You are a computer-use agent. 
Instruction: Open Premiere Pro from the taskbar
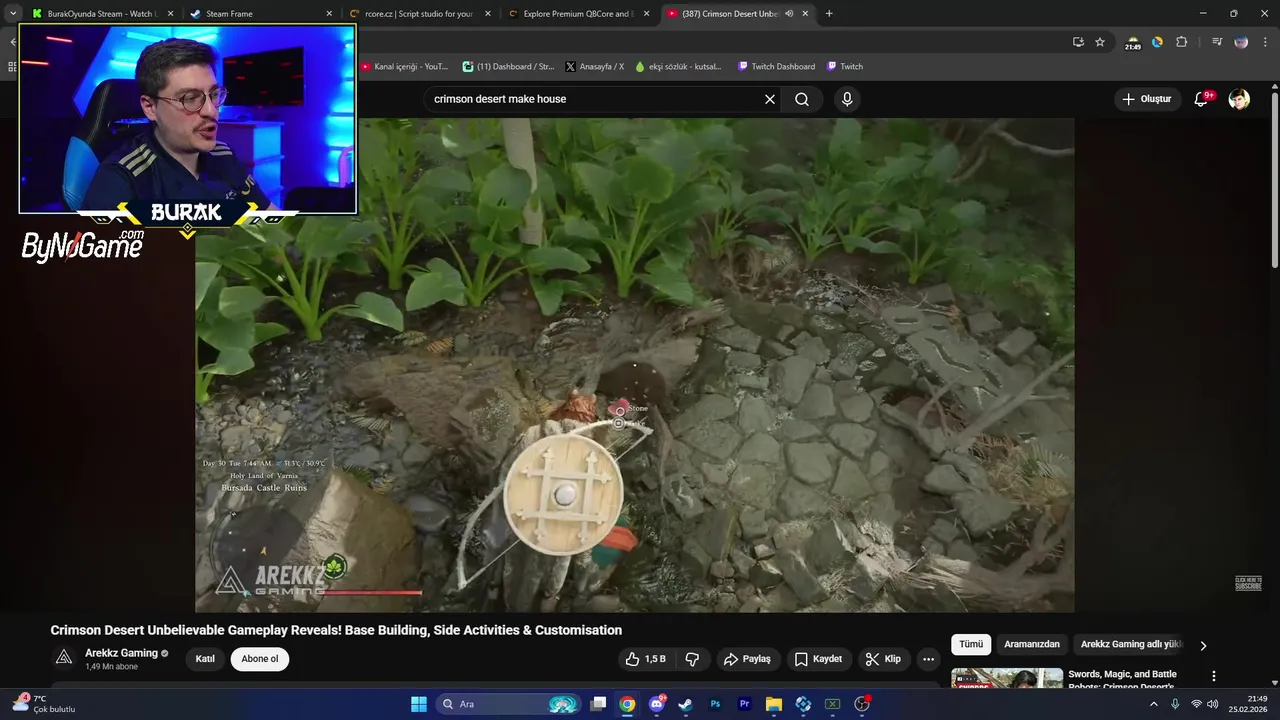(x=744, y=704)
